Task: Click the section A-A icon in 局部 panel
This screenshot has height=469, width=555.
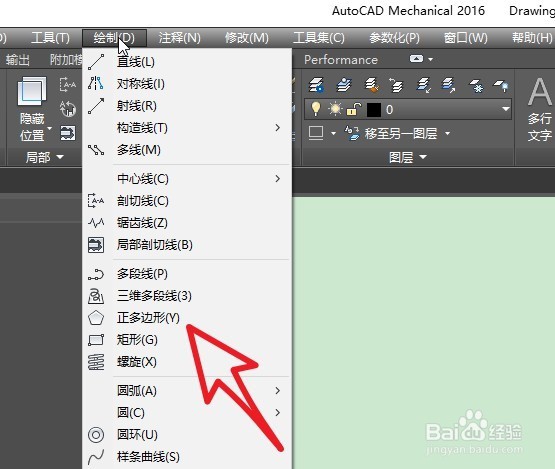Action: coord(68,85)
